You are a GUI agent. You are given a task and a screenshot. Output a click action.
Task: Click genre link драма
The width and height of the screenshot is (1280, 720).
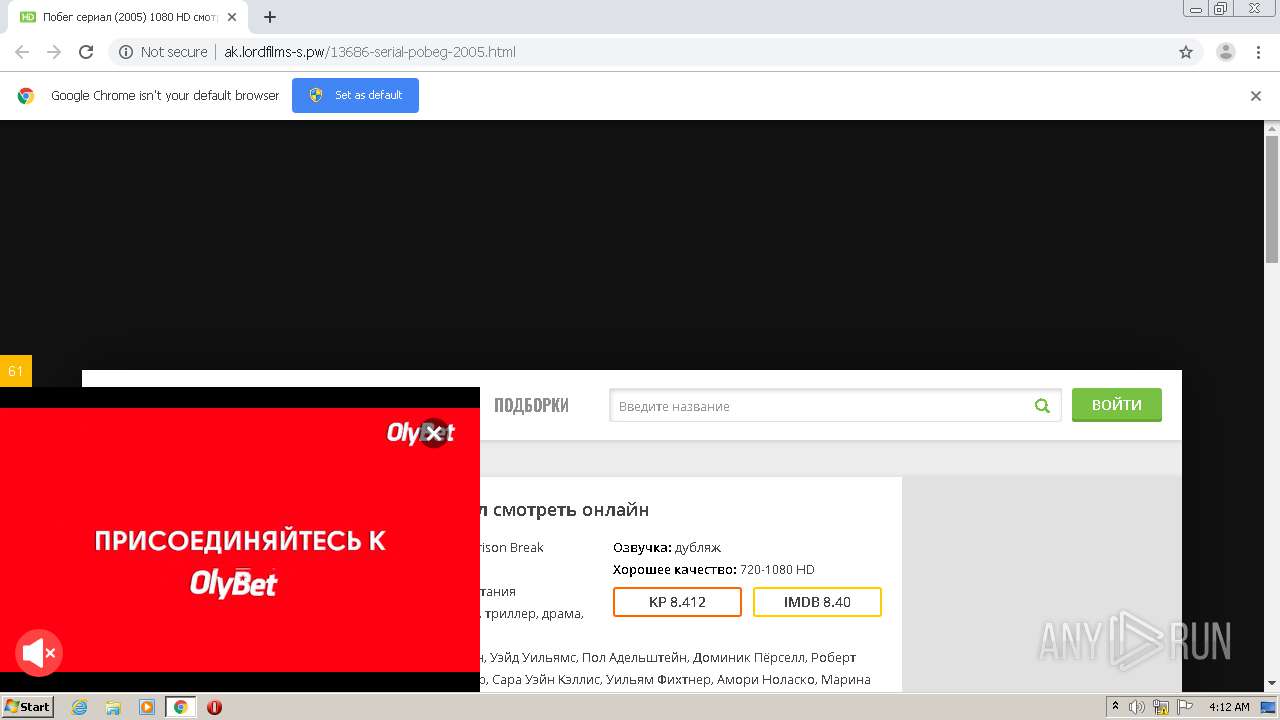[562, 613]
